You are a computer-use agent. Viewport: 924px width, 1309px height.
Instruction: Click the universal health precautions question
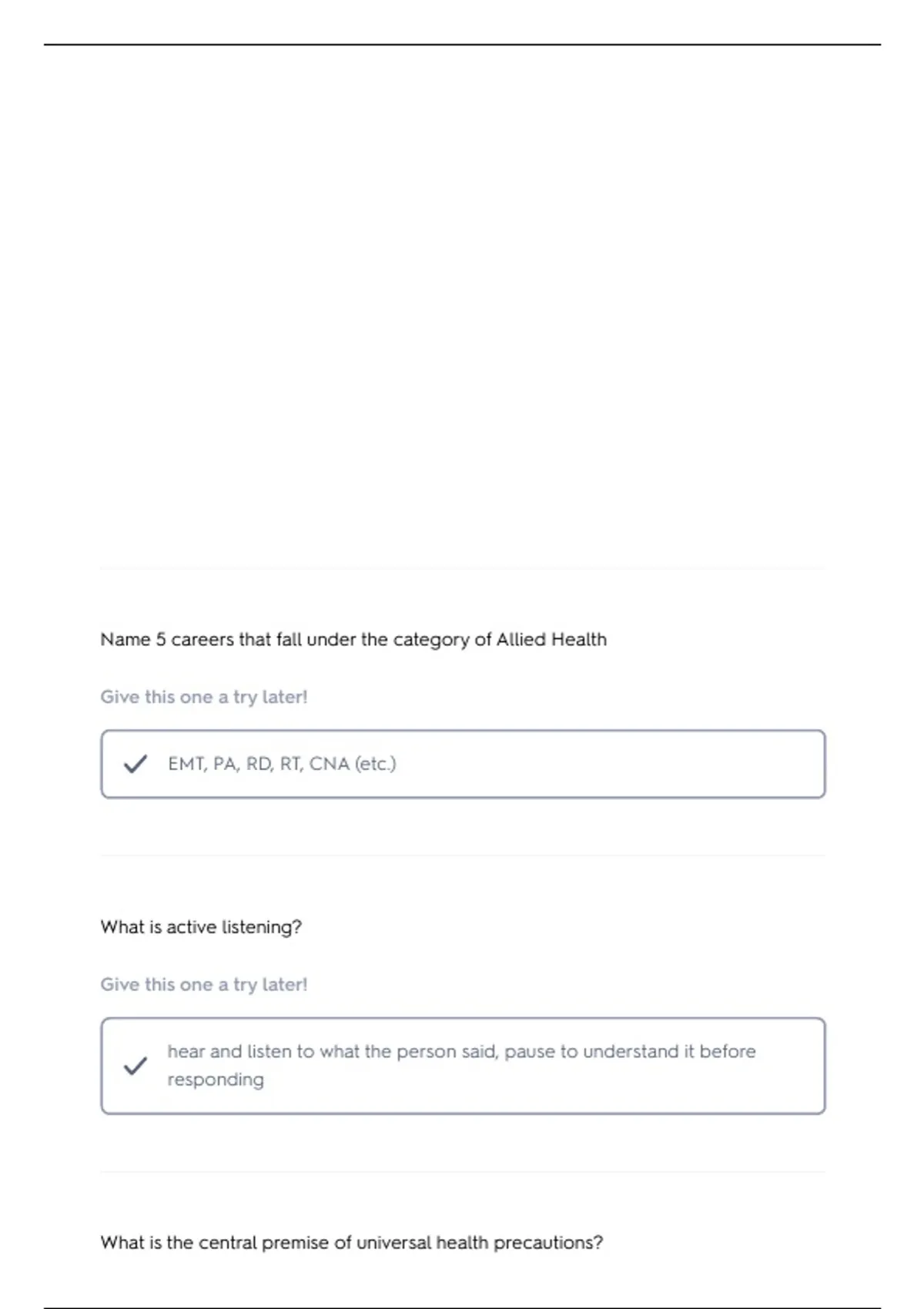click(352, 1243)
